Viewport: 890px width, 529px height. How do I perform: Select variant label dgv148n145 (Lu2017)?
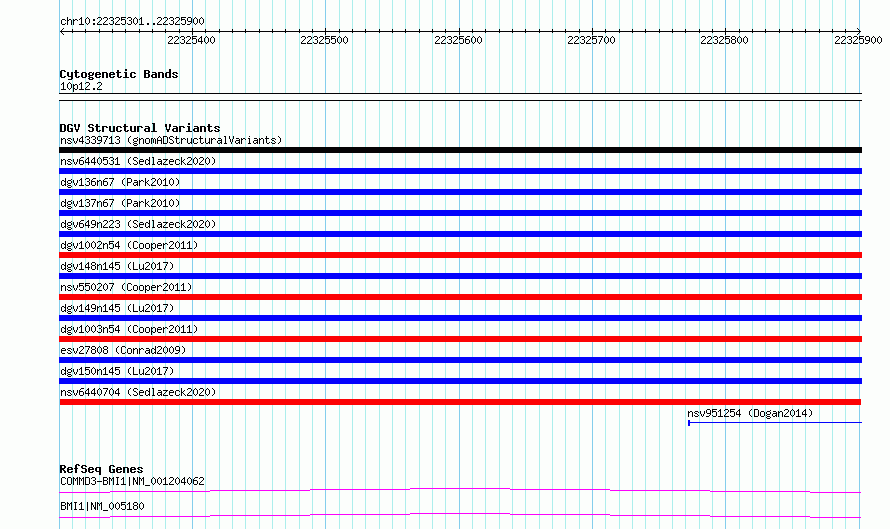click(x=117, y=266)
